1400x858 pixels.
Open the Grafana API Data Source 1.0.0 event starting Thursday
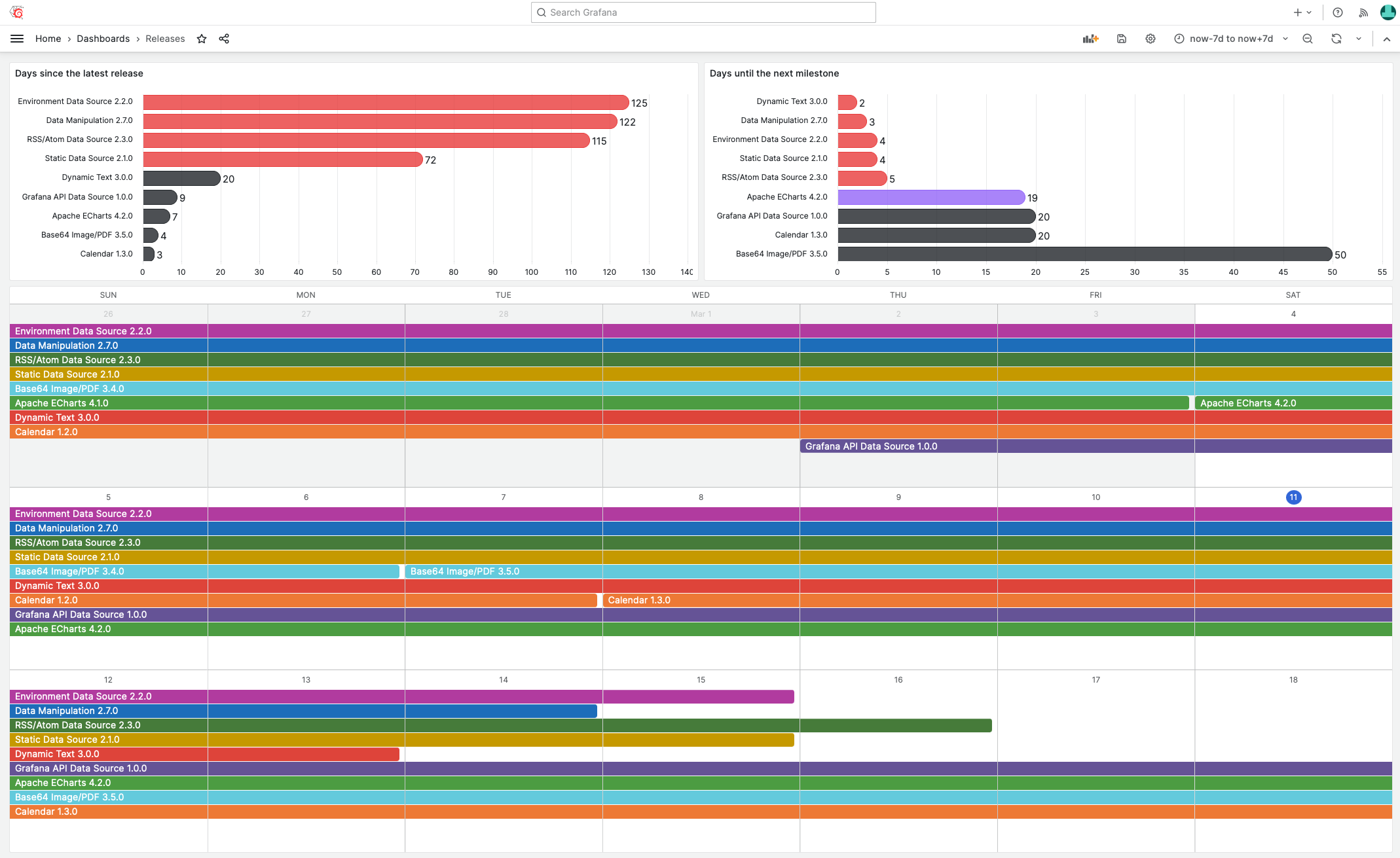(x=1096, y=446)
